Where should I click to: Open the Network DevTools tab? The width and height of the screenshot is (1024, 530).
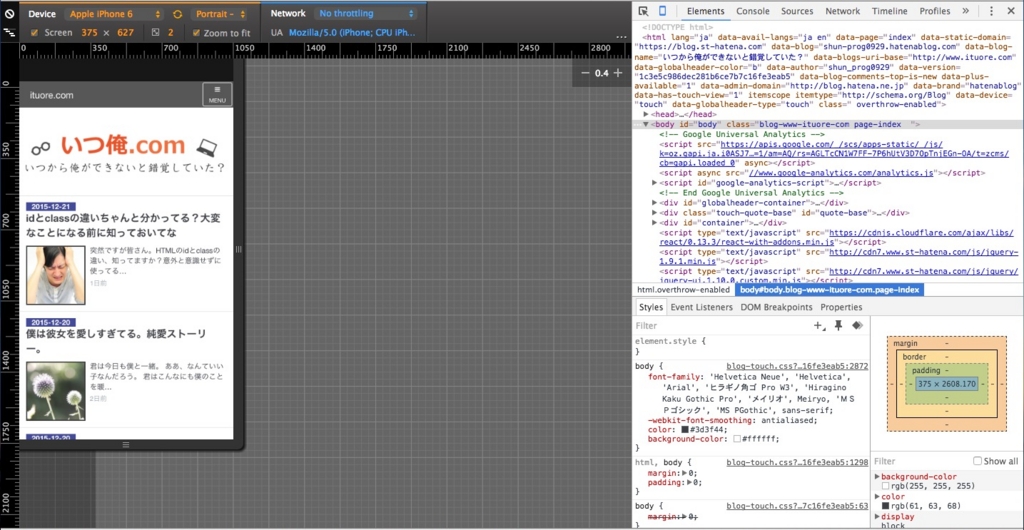pyautogui.click(x=842, y=11)
